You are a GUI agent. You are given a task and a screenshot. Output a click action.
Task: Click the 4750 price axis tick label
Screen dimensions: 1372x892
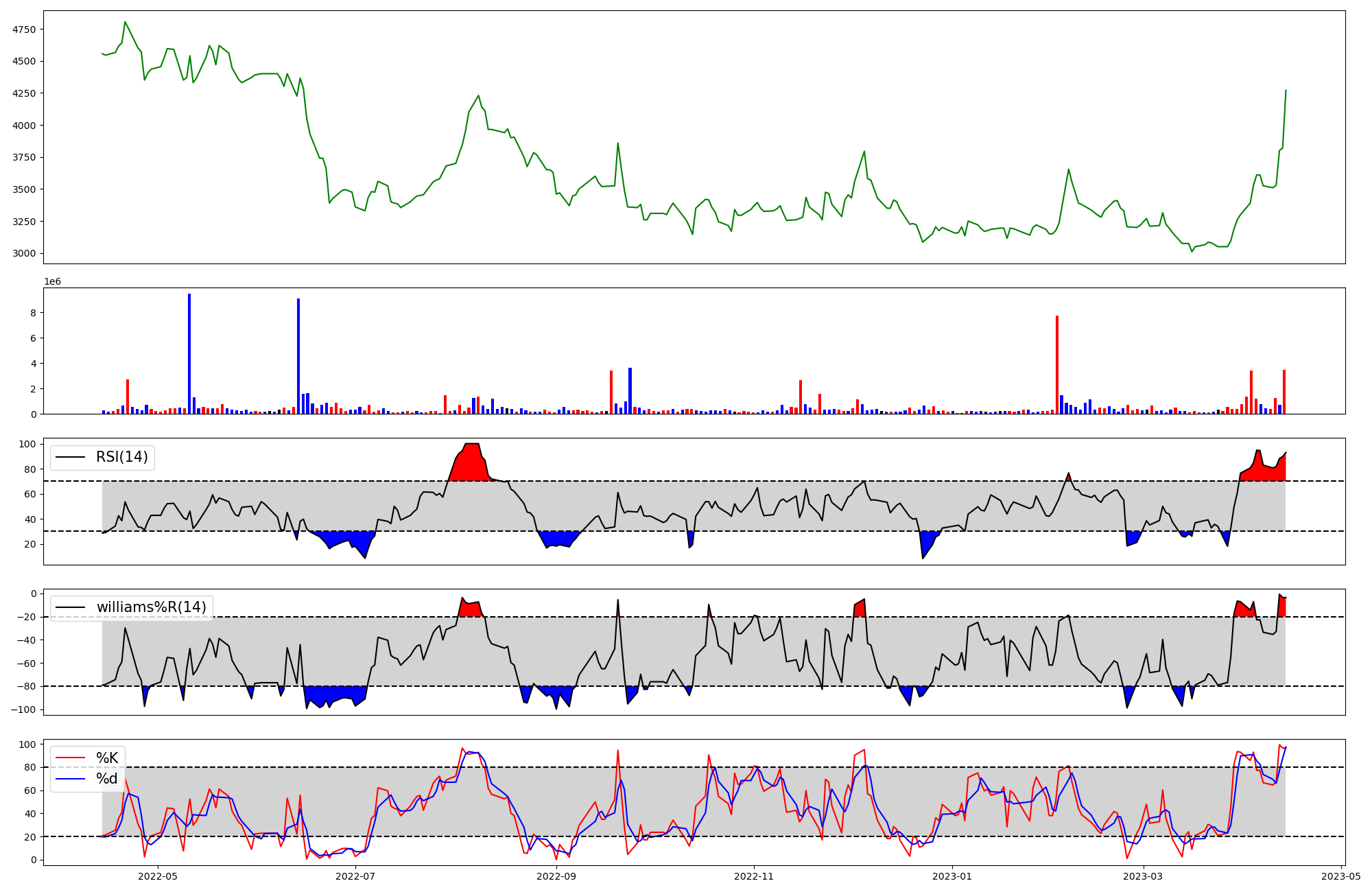coord(24,30)
